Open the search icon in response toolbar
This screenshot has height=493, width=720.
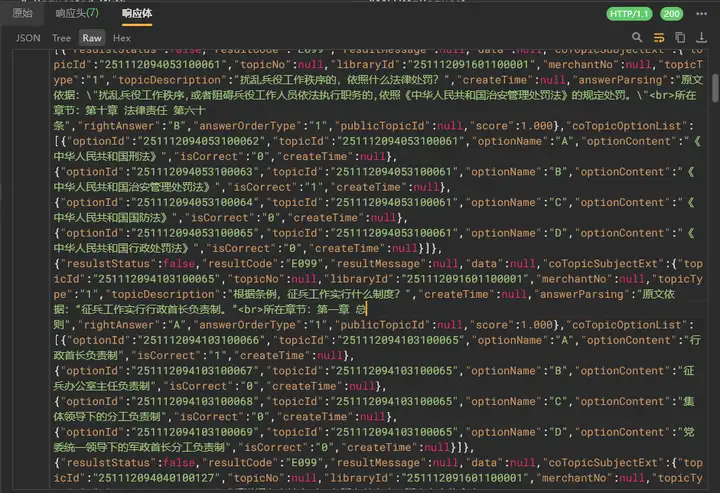636,38
